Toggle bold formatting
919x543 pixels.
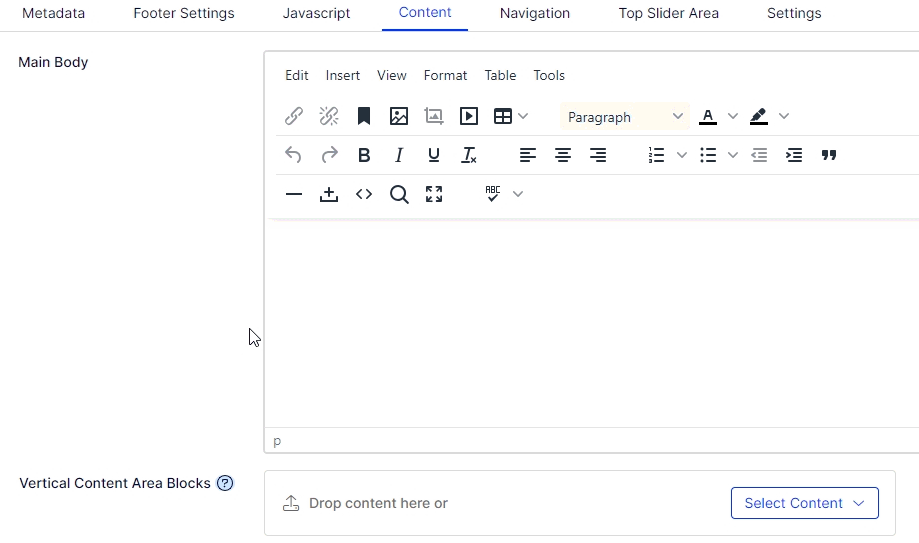pos(364,155)
